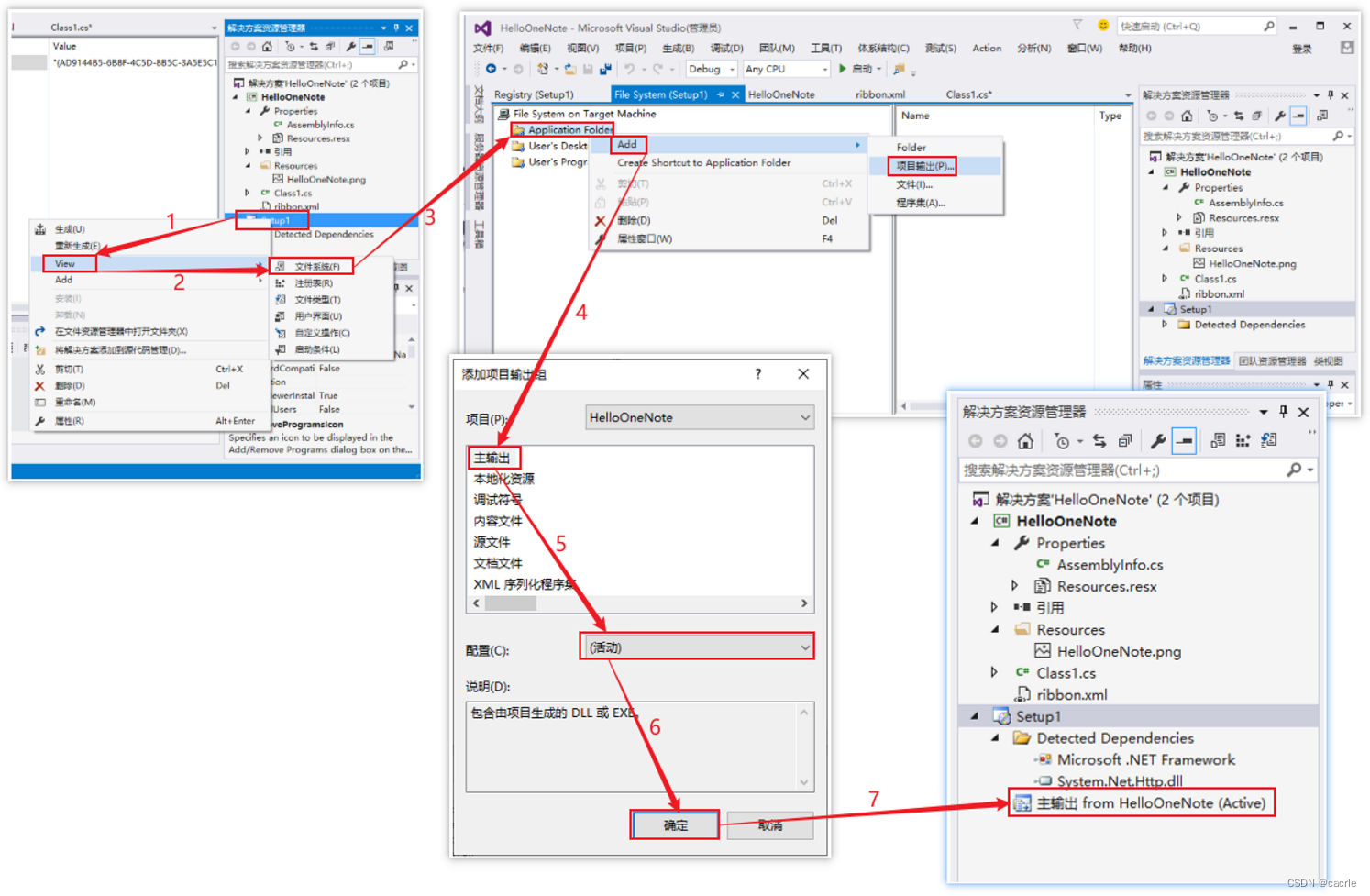
Task: Toggle auto-hide pin of main window Solution Explorer
Action: [x=1331, y=94]
